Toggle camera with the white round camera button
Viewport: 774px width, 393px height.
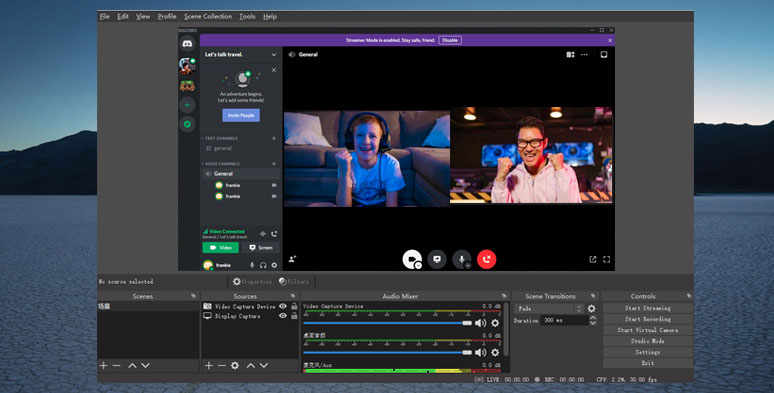(x=412, y=259)
